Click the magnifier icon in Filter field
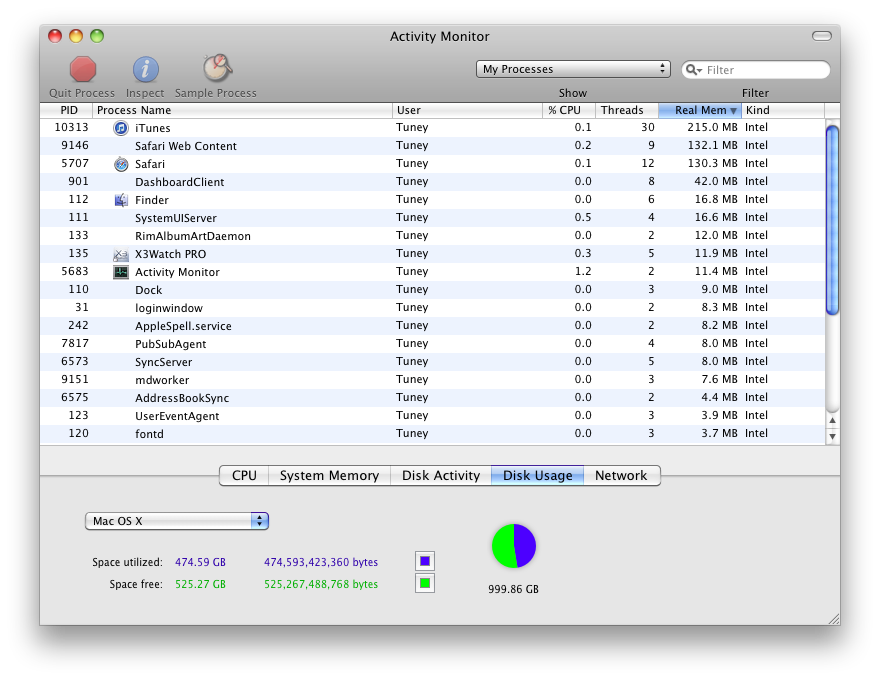Screen dimensions: 880x680 tap(693, 70)
